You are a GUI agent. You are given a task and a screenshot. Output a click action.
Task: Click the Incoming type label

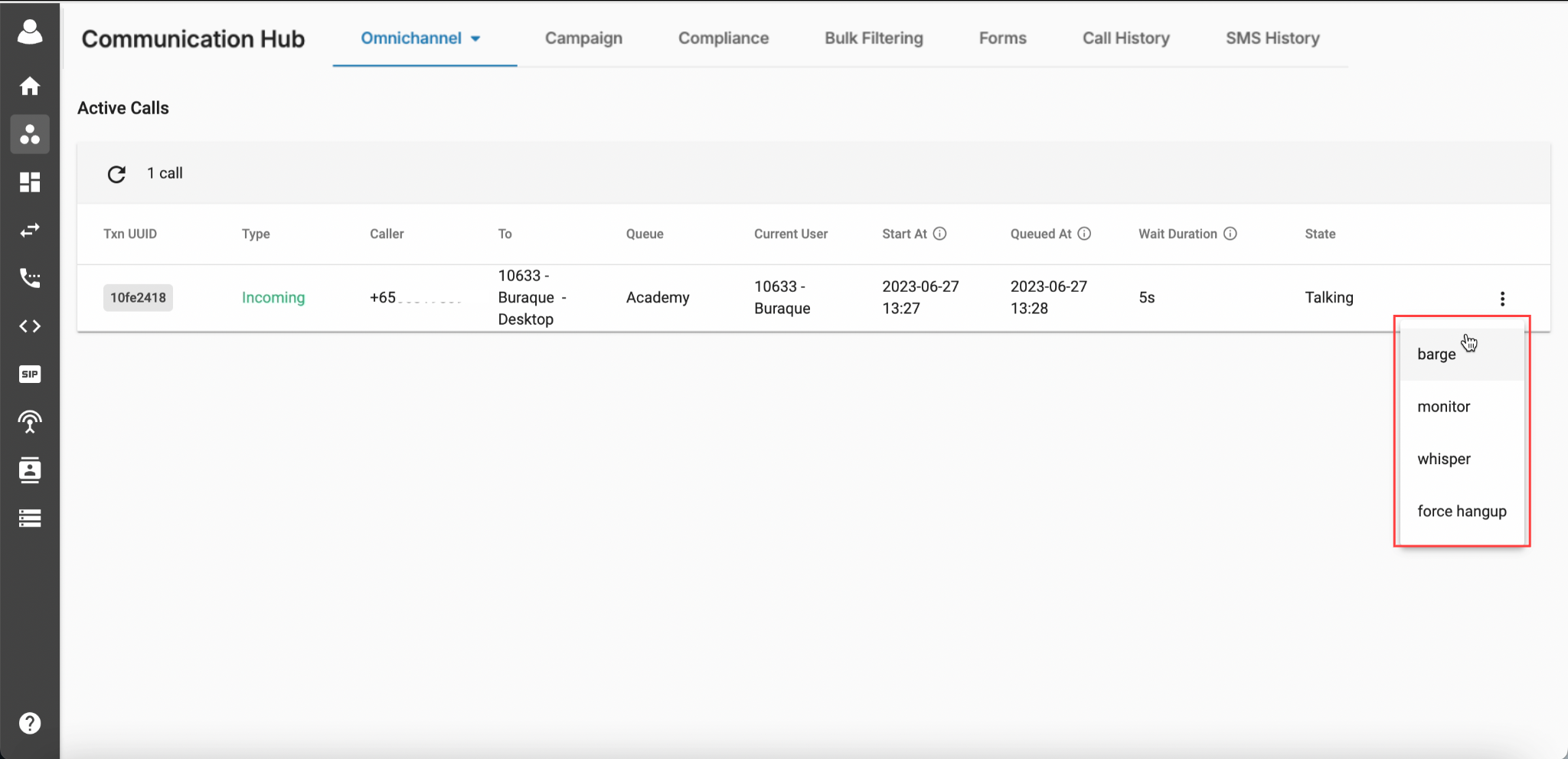point(273,297)
